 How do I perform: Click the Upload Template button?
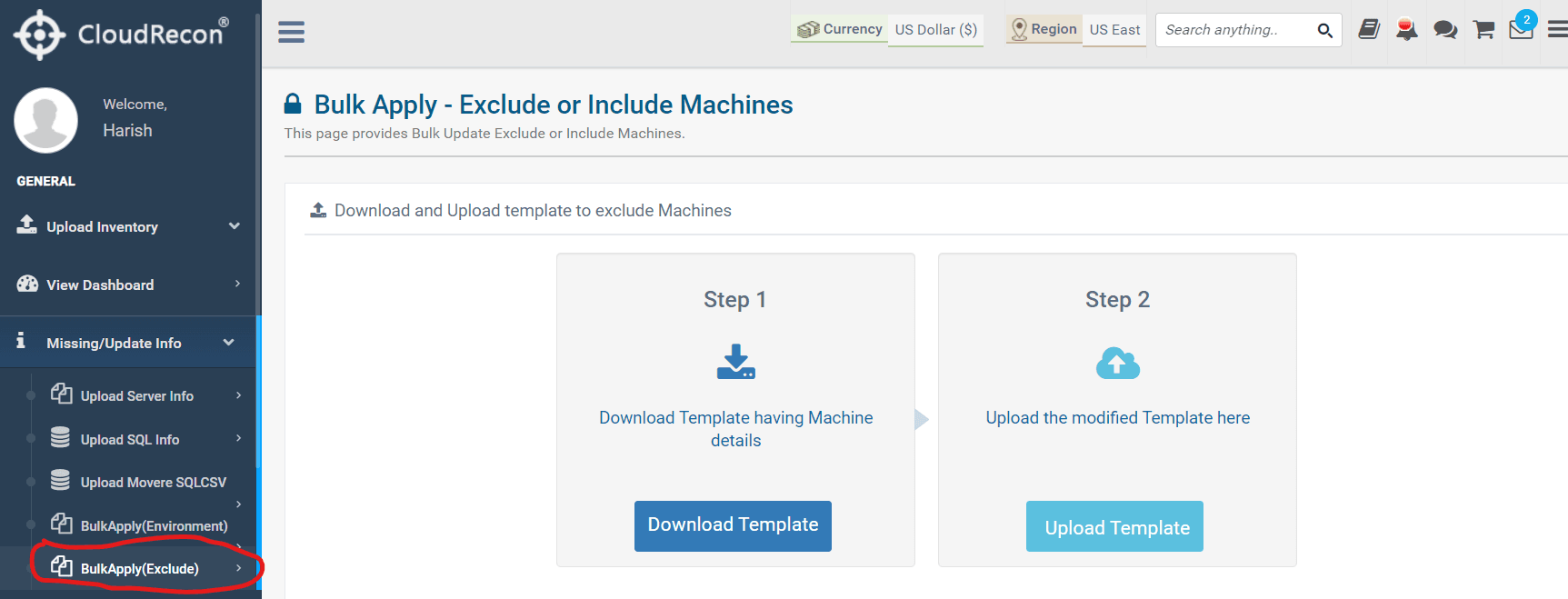(x=1114, y=526)
